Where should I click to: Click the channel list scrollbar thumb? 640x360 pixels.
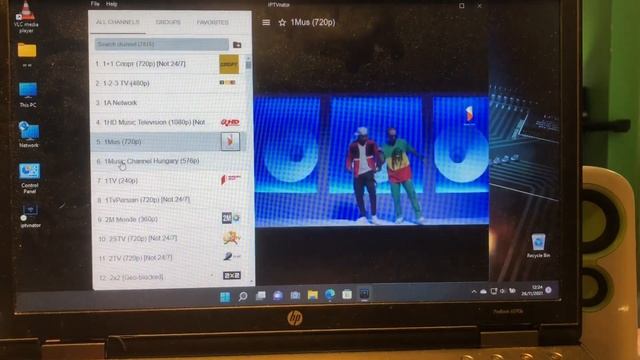pyautogui.click(x=248, y=64)
